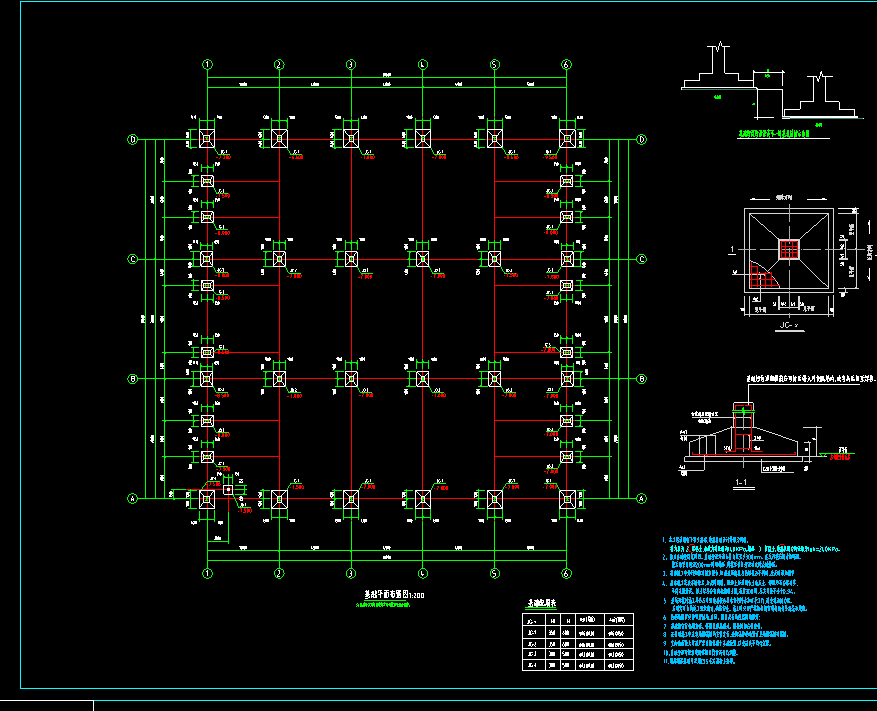Select the red column in JC-x detail
This screenshot has height=711, width=877.
click(x=790, y=248)
